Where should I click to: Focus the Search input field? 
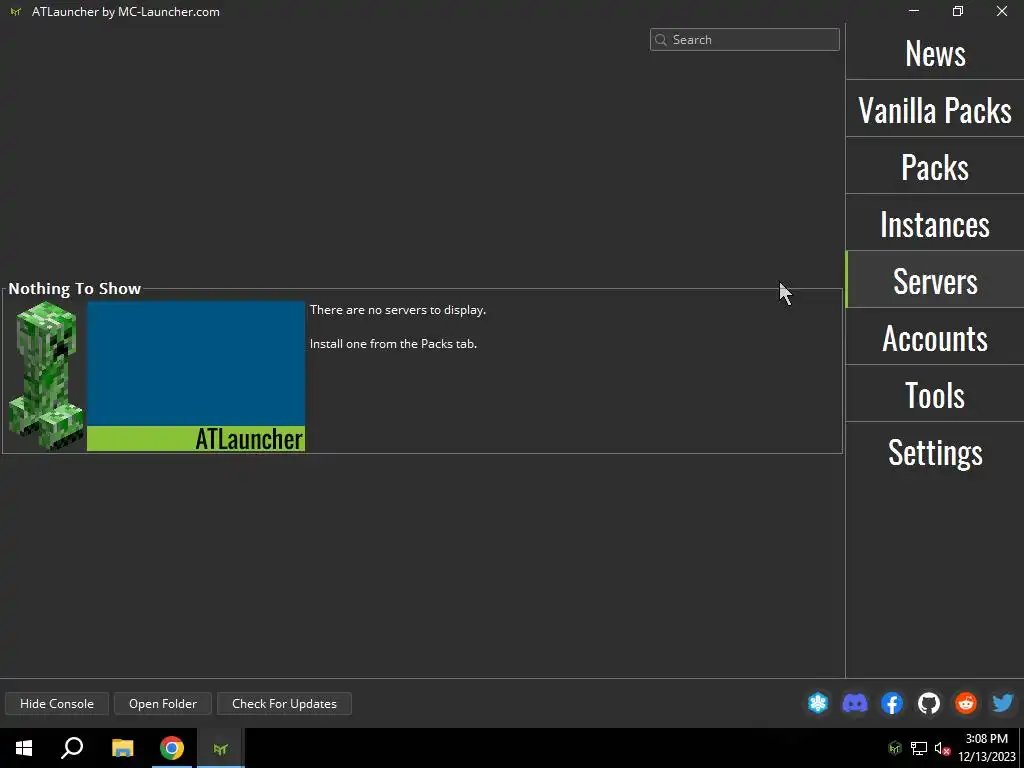point(744,40)
